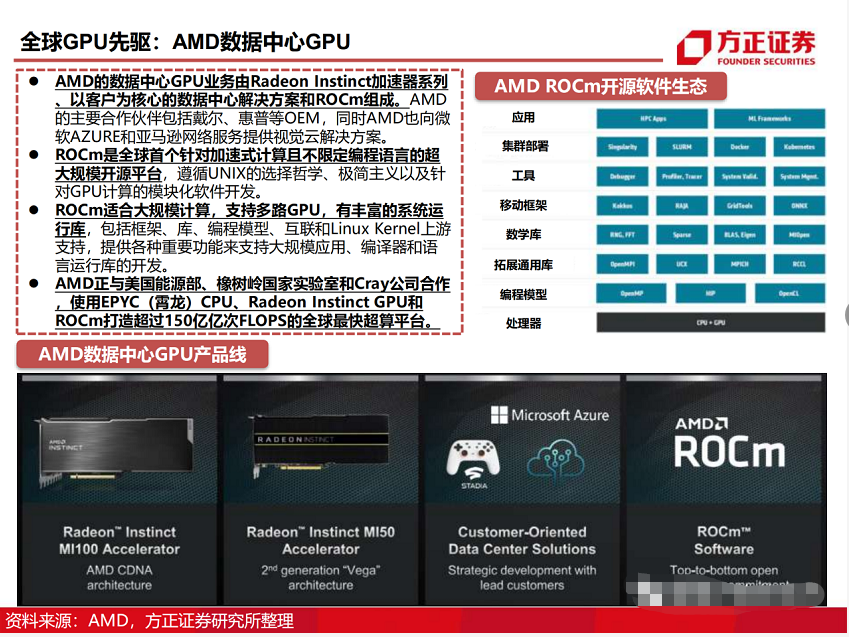Click the 拓展通用库 row label
Image resolution: width=849 pixels, height=637 pixels.
(x=523, y=265)
